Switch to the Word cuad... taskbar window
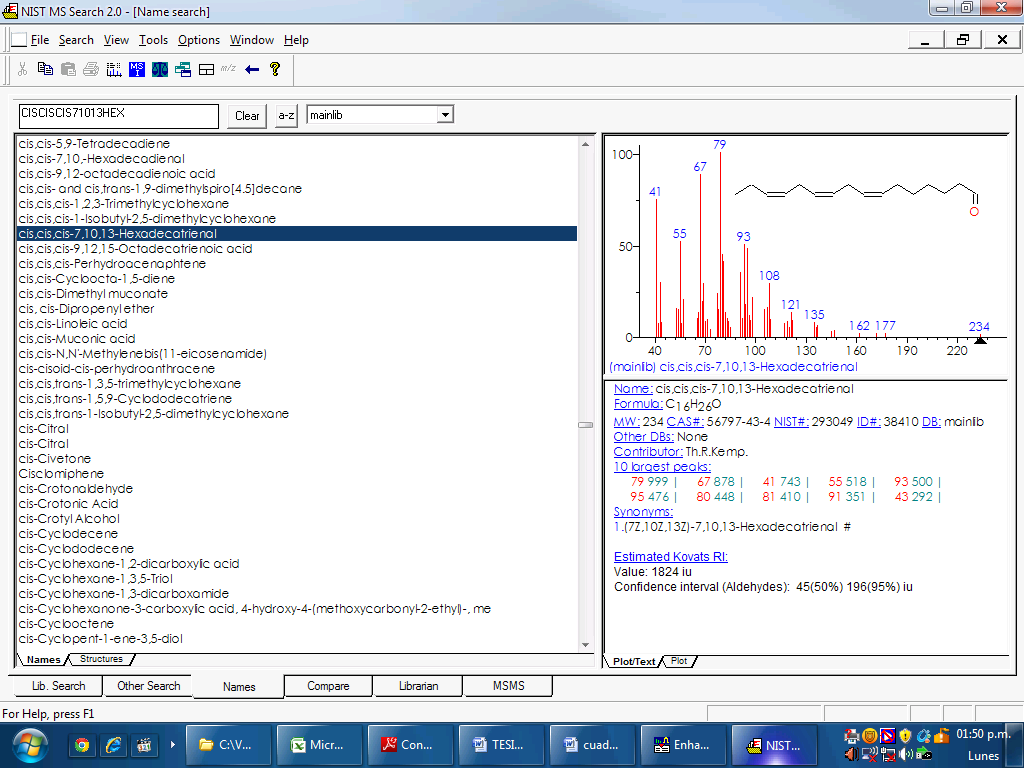The width and height of the screenshot is (1024, 768). click(x=592, y=745)
